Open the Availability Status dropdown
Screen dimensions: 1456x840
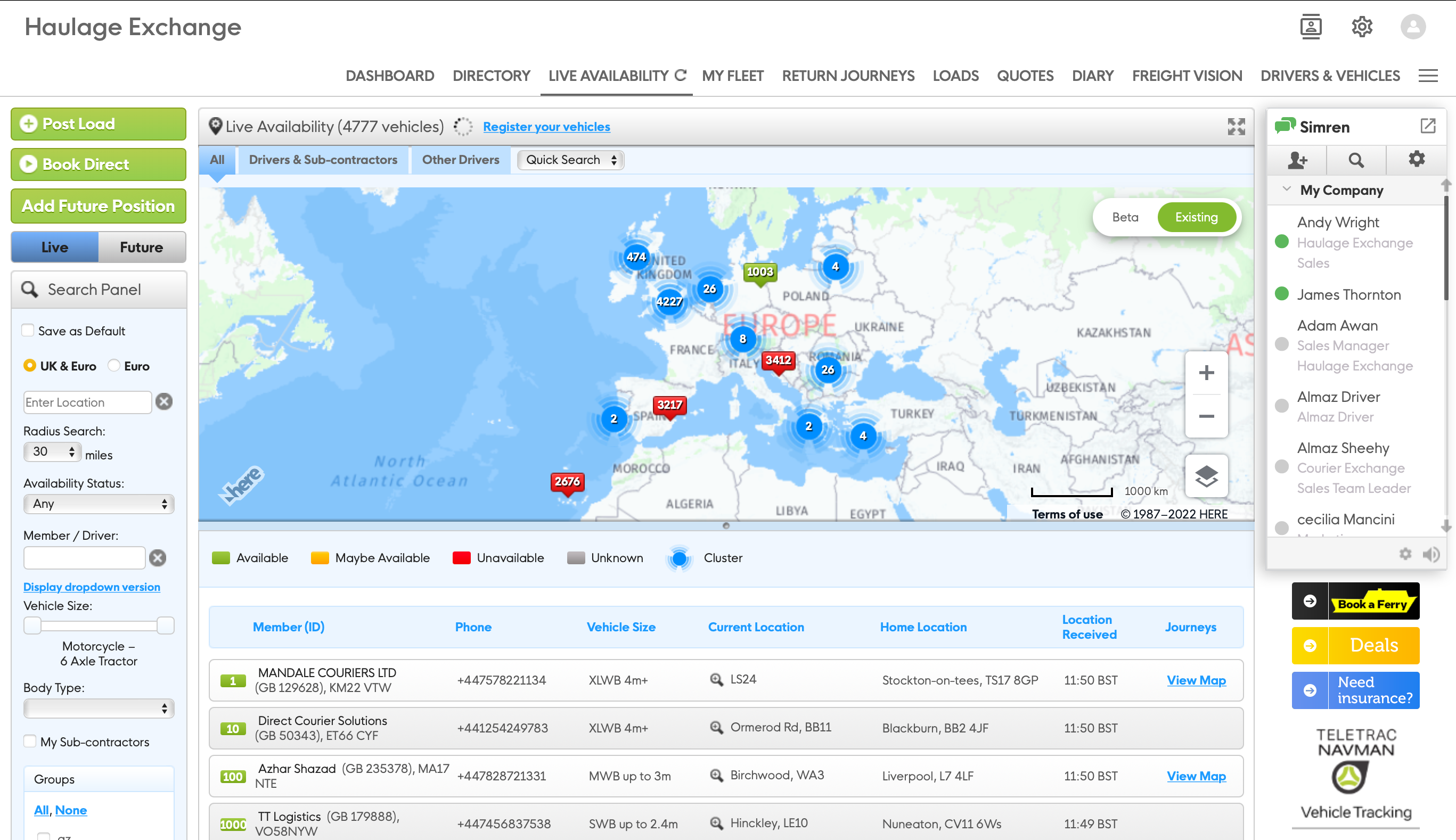[x=99, y=504]
